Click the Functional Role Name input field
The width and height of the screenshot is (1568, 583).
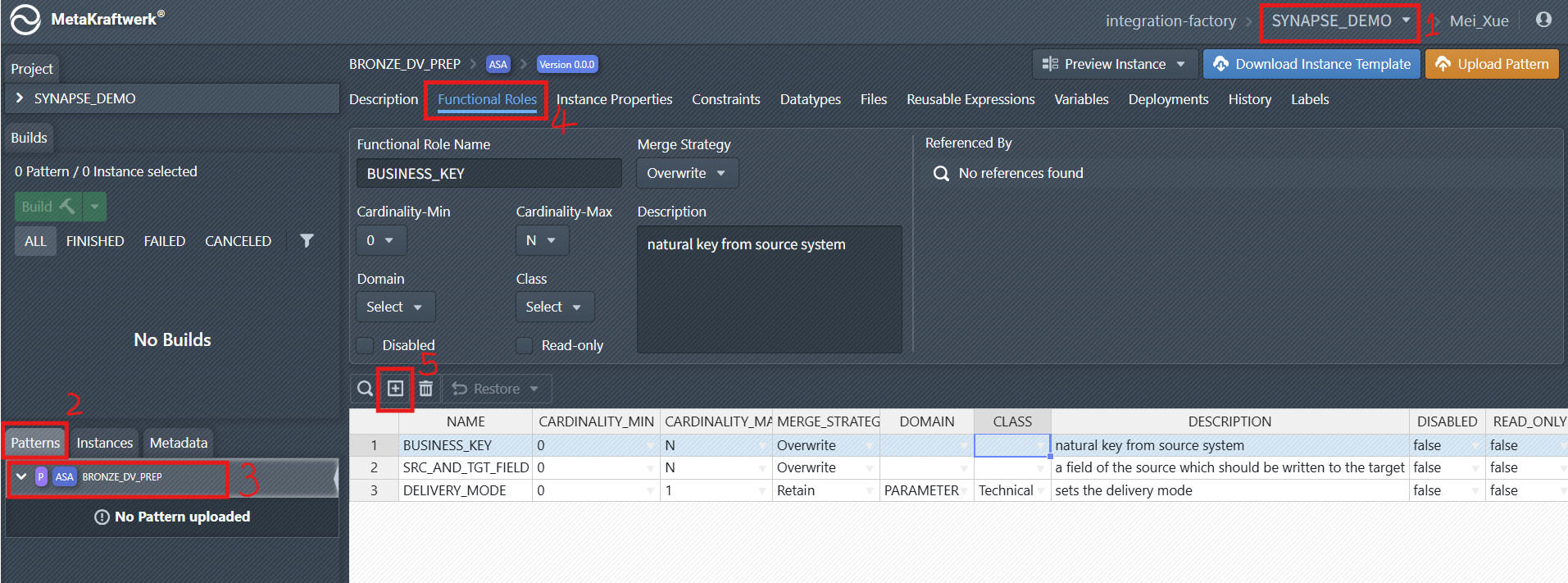(489, 174)
